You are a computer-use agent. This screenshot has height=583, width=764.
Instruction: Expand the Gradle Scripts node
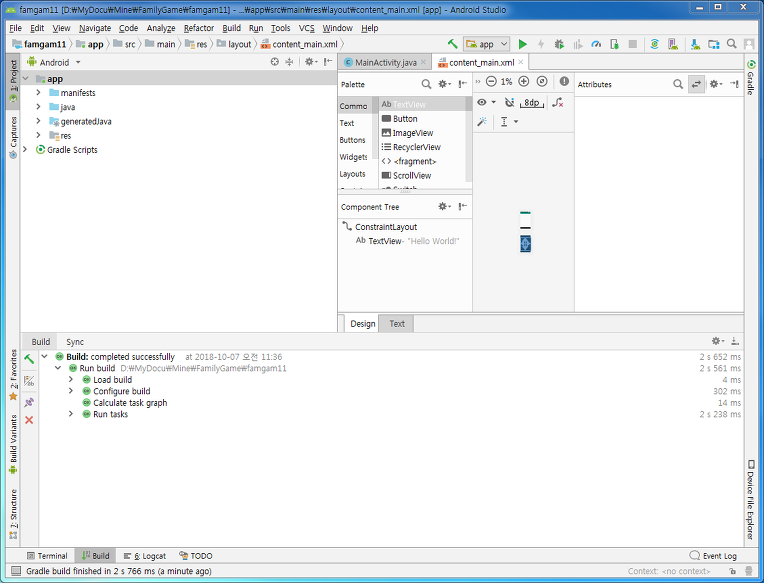(x=25, y=150)
